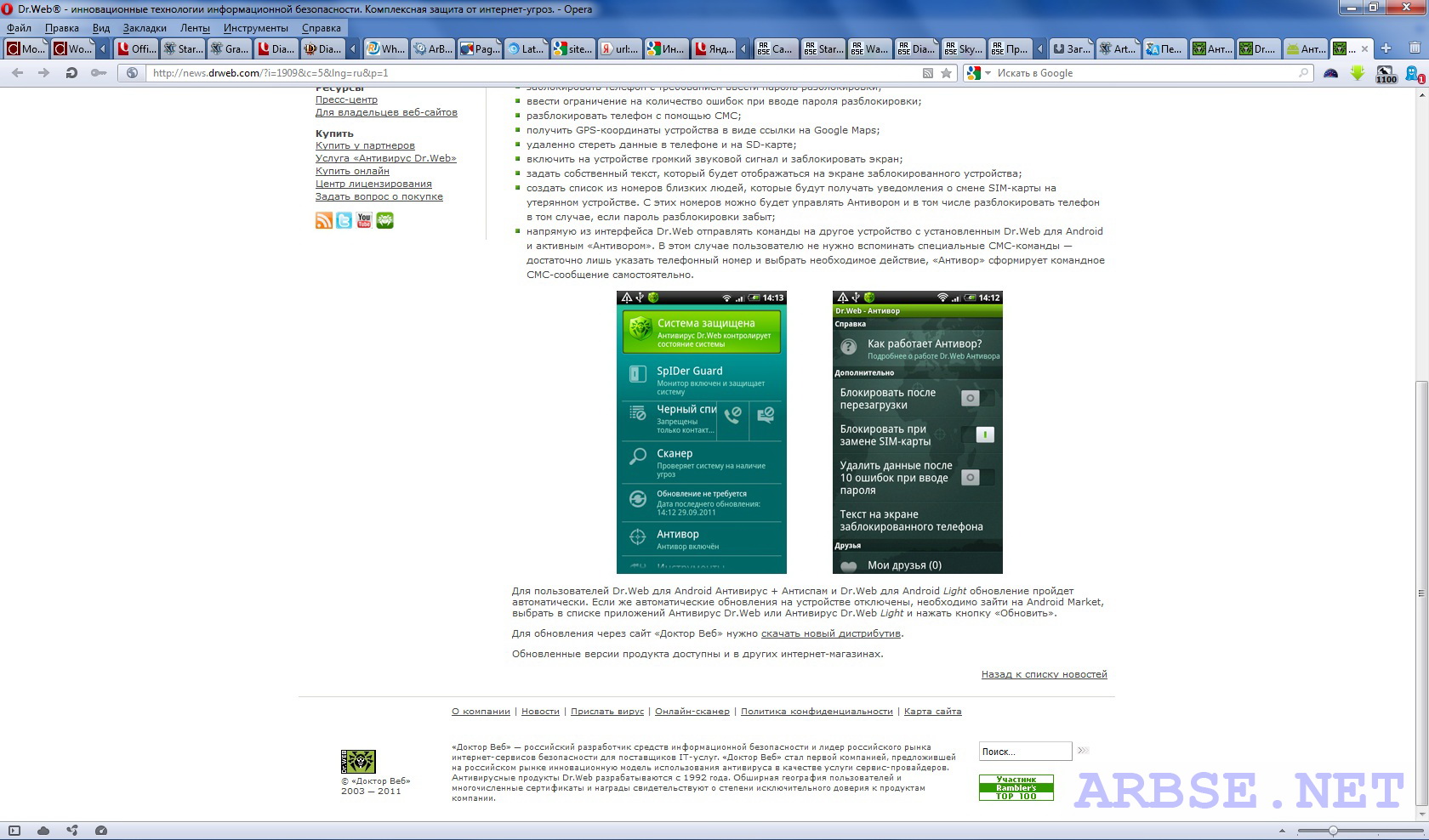Image resolution: width=1429 pixels, height=840 pixels.
Task: Open the password wand key icon
Action: click(99, 73)
